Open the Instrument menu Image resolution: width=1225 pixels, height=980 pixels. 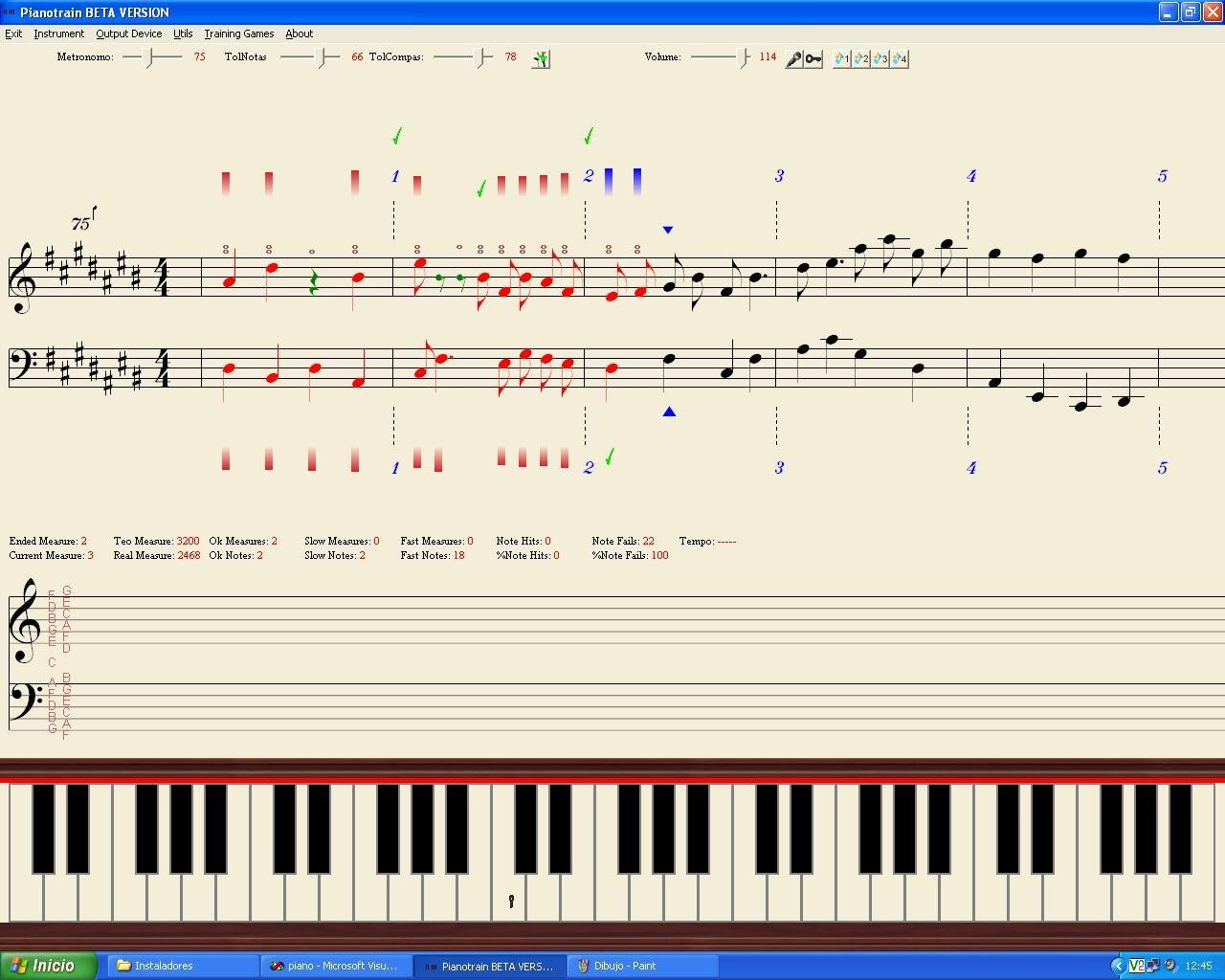(59, 33)
